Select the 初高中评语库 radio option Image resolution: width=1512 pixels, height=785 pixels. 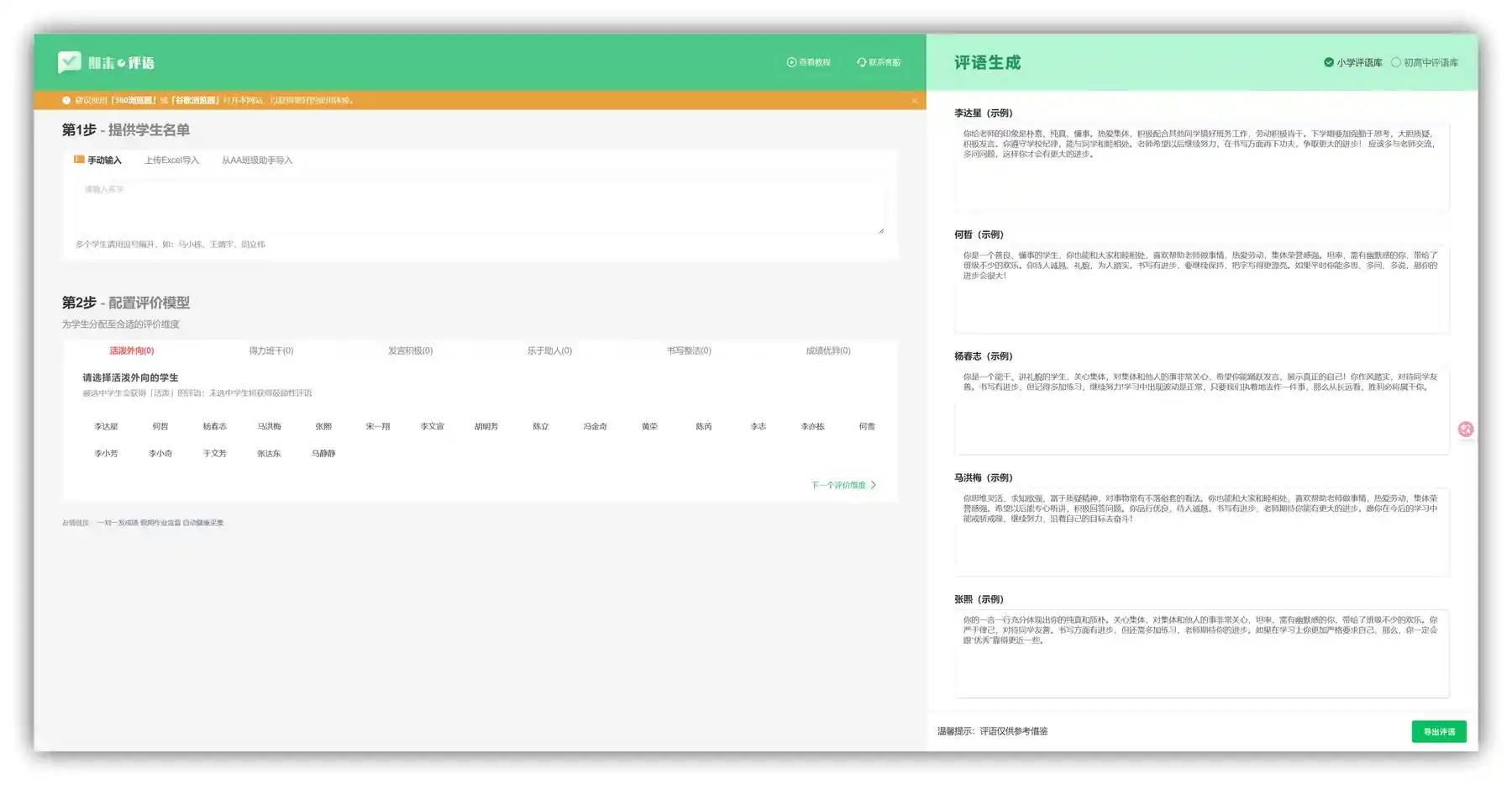coord(1396,62)
